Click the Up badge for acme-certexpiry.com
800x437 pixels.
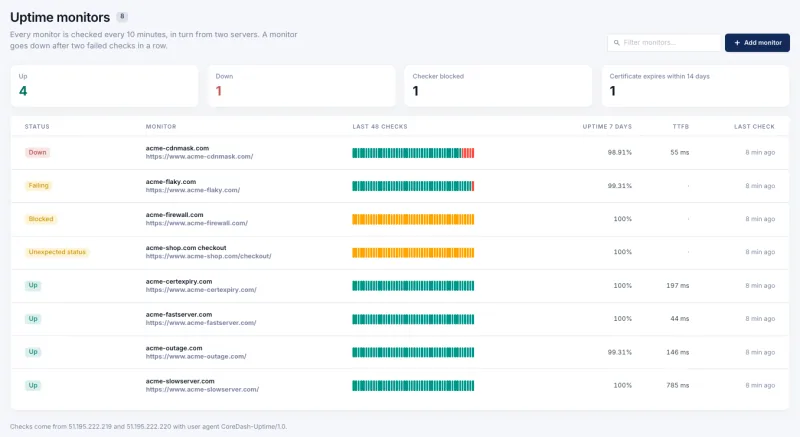pyautogui.click(x=33, y=285)
